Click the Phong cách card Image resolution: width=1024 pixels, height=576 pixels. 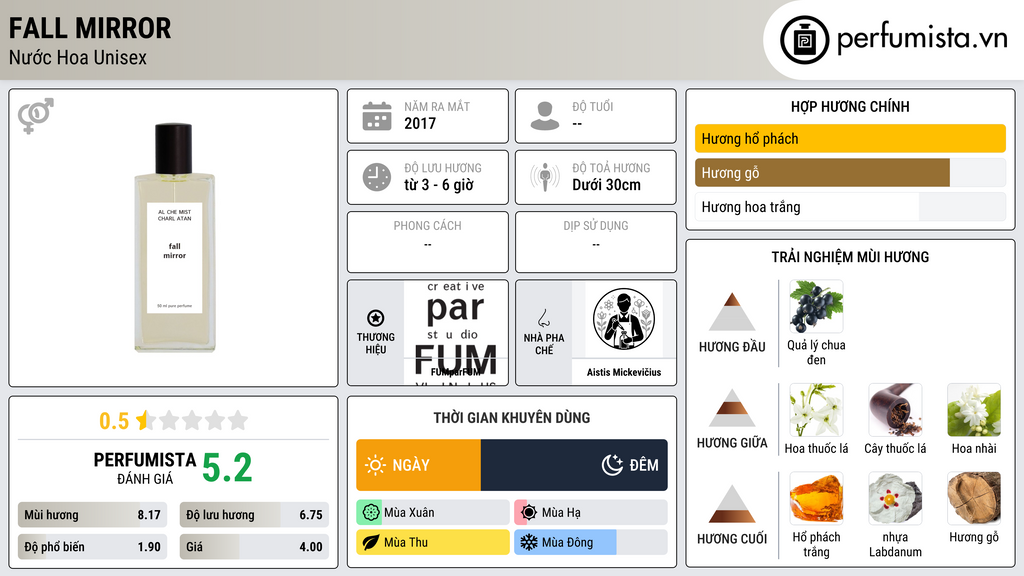point(428,242)
